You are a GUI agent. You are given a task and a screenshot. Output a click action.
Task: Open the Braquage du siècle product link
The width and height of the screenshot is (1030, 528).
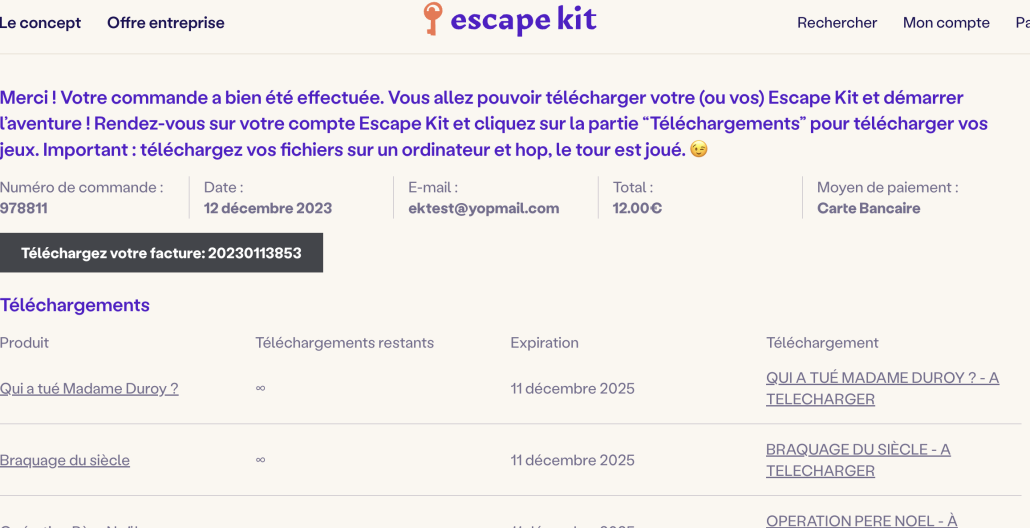[x=65, y=460]
